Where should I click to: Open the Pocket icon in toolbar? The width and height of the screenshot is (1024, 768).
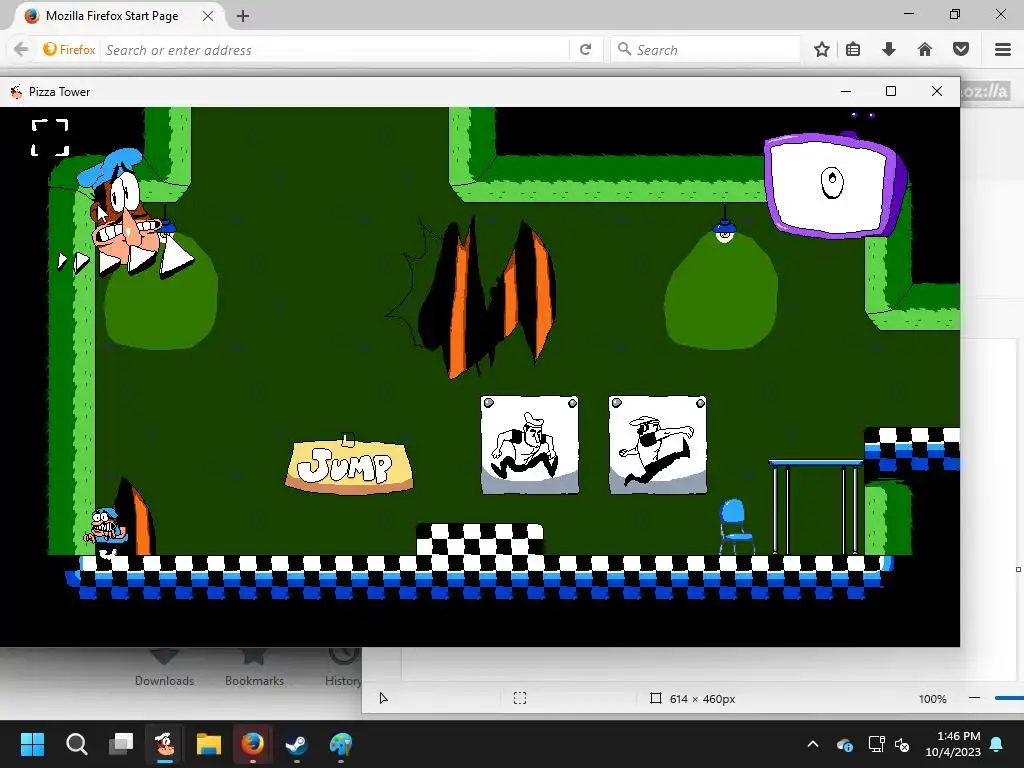pos(961,50)
